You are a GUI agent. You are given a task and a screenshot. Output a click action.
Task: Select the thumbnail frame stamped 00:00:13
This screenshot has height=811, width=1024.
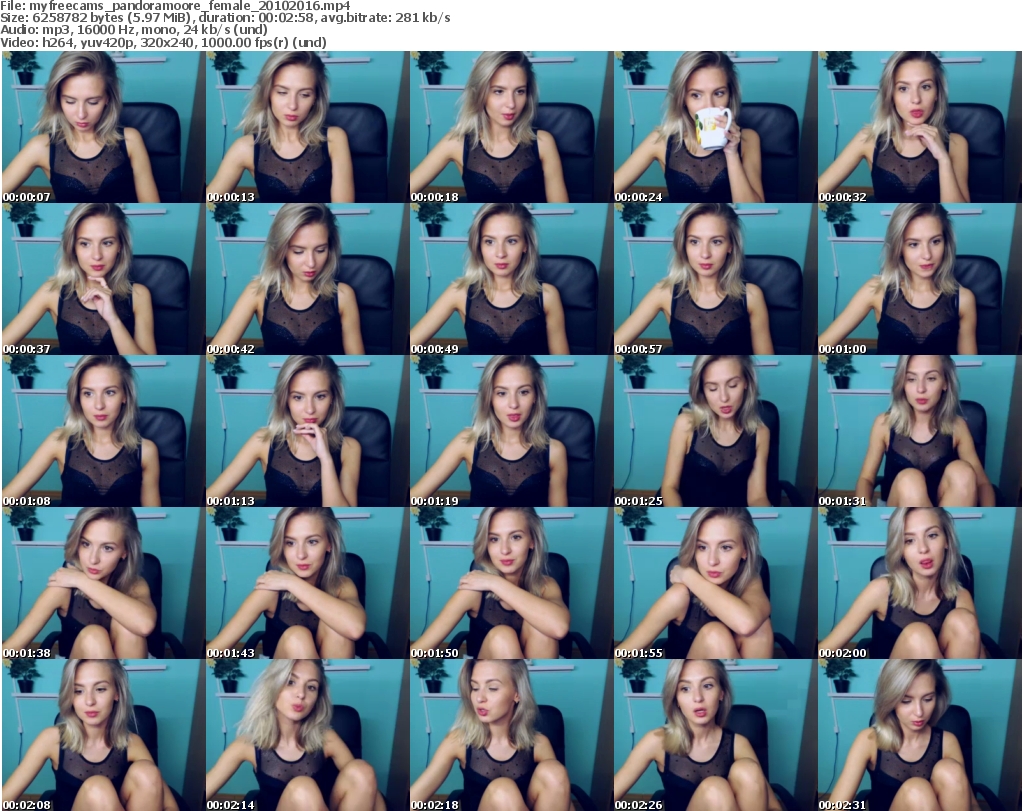(307, 127)
